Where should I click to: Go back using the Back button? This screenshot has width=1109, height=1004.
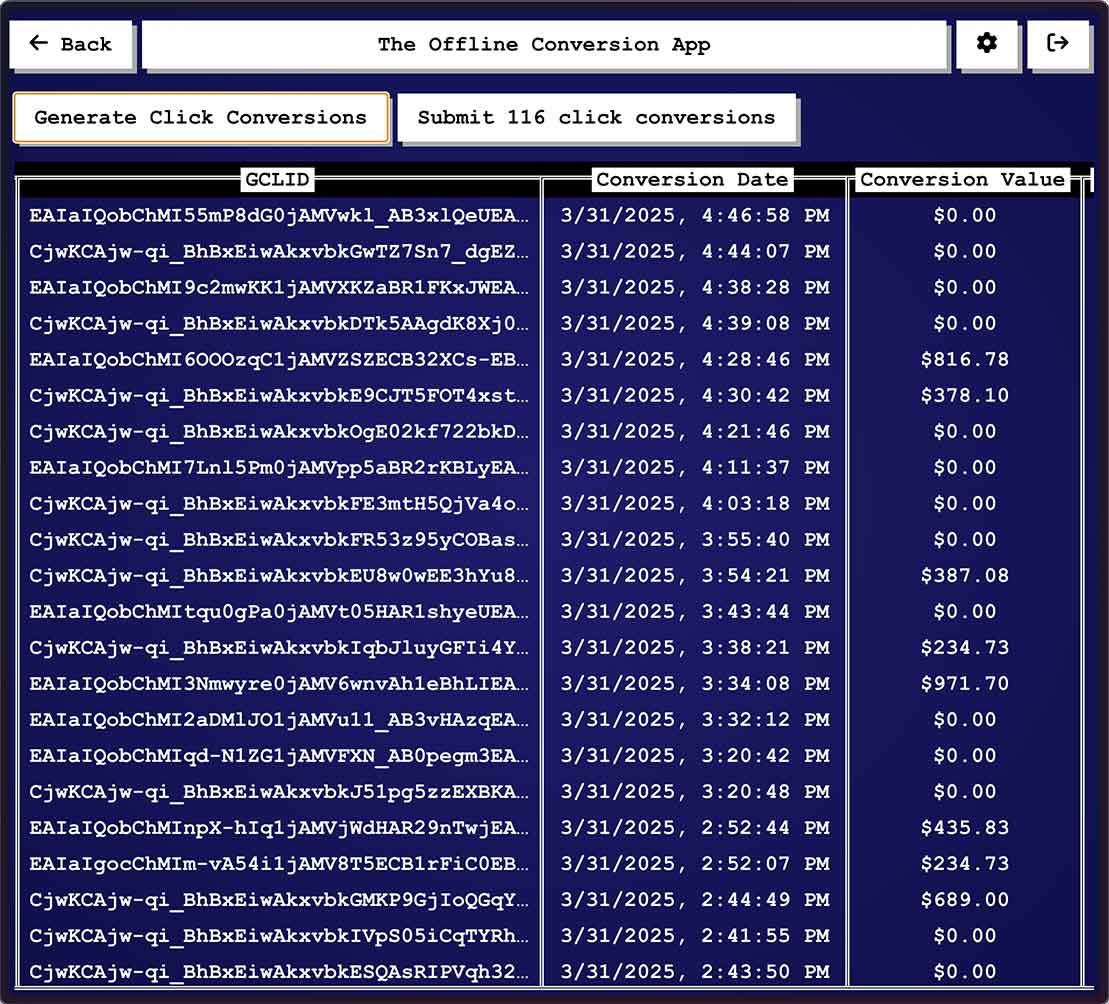tap(71, 44)
